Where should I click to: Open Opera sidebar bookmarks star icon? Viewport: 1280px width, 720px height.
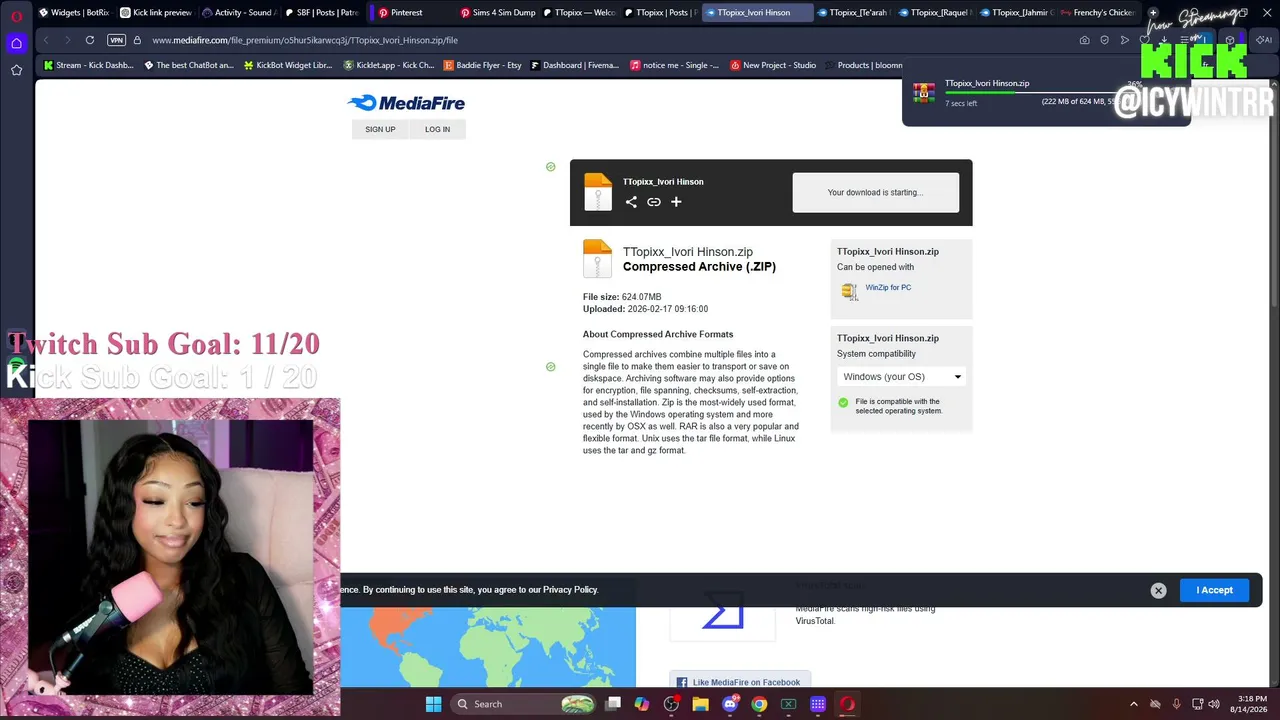point(16,70)
